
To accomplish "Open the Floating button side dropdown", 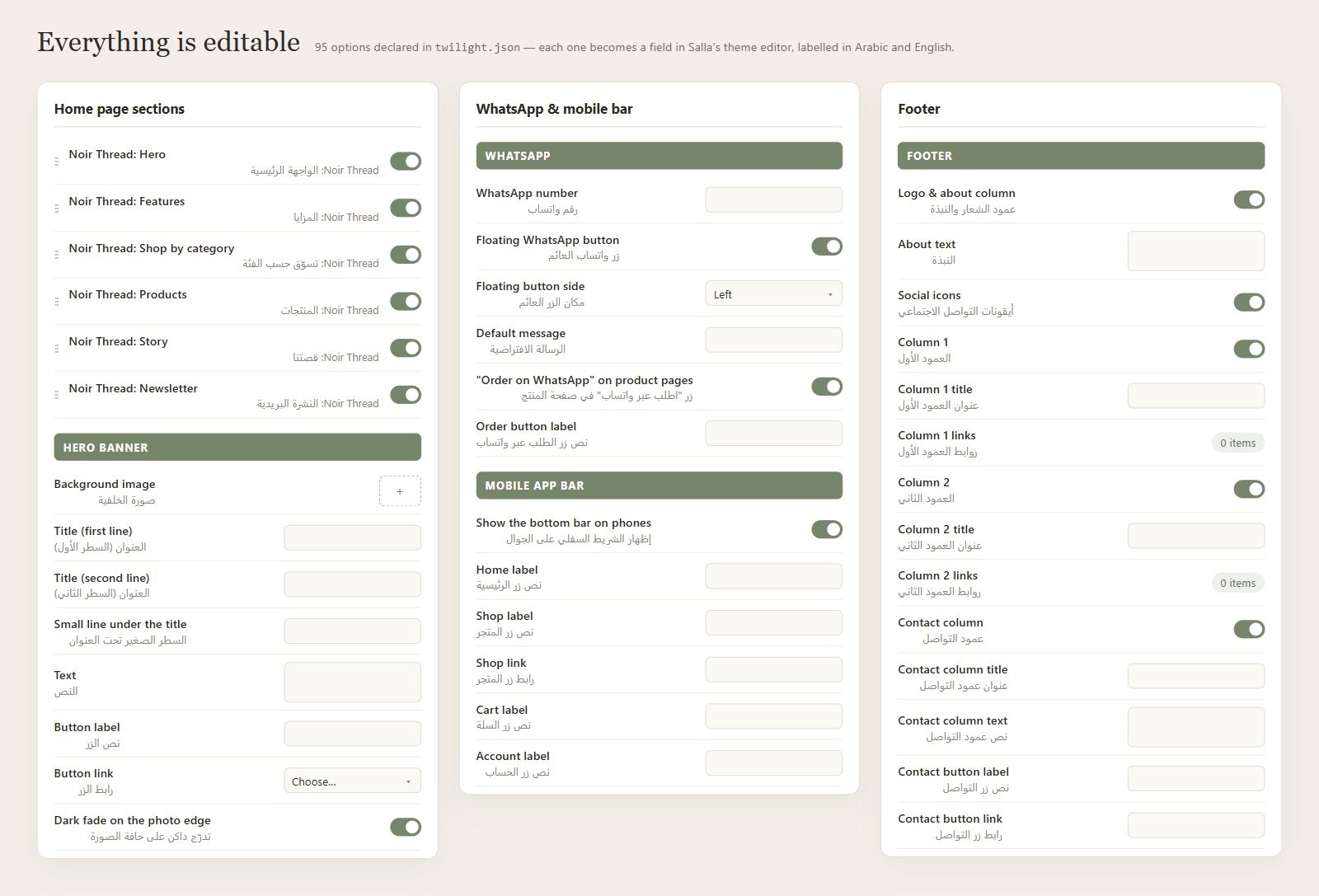I will point(773,294).
